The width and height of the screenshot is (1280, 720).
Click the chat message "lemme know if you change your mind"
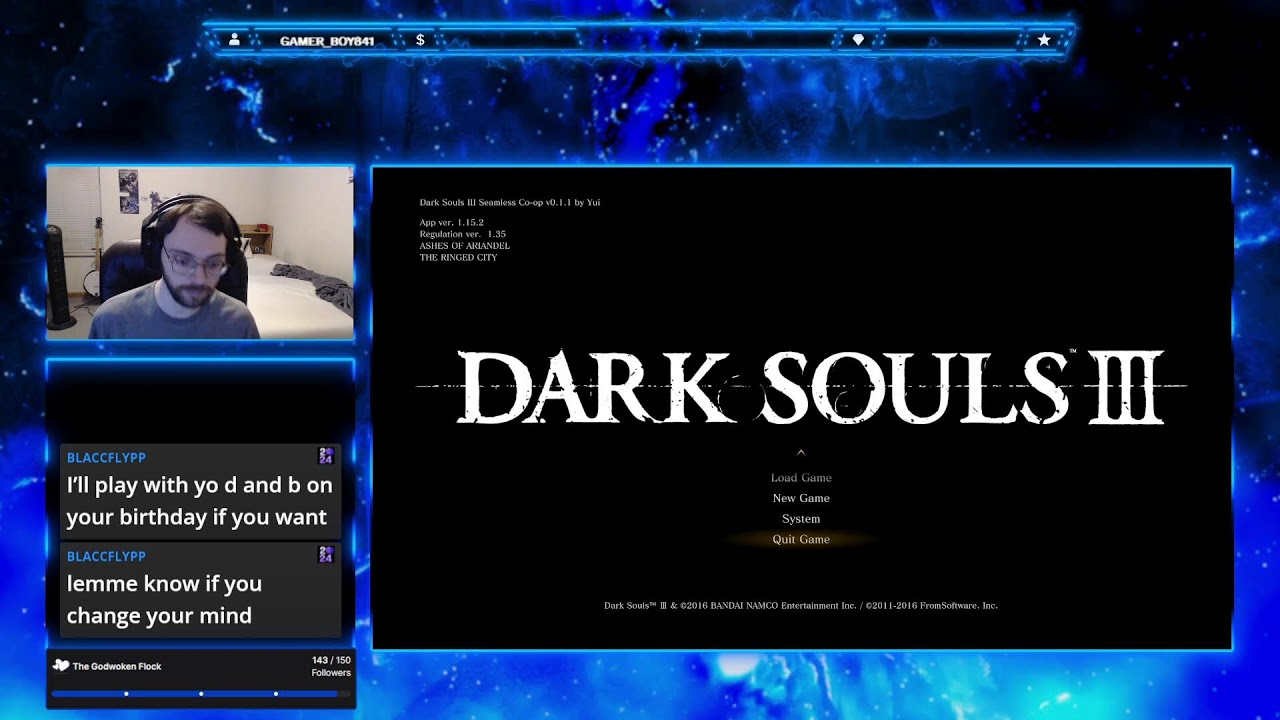click(x=164, y=599)
